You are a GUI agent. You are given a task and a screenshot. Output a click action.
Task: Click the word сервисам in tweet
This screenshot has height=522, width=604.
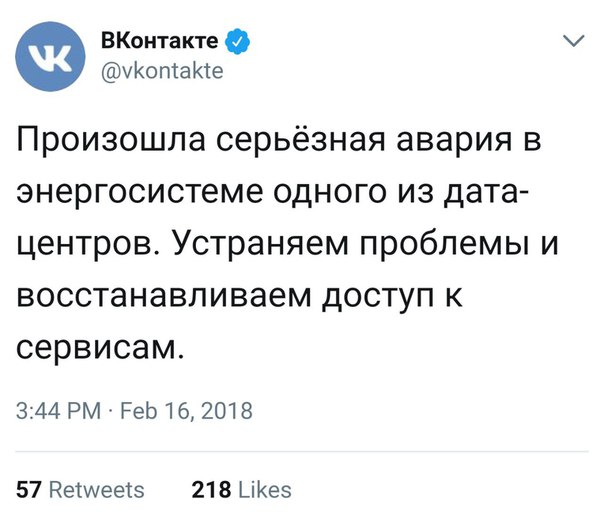99,349
